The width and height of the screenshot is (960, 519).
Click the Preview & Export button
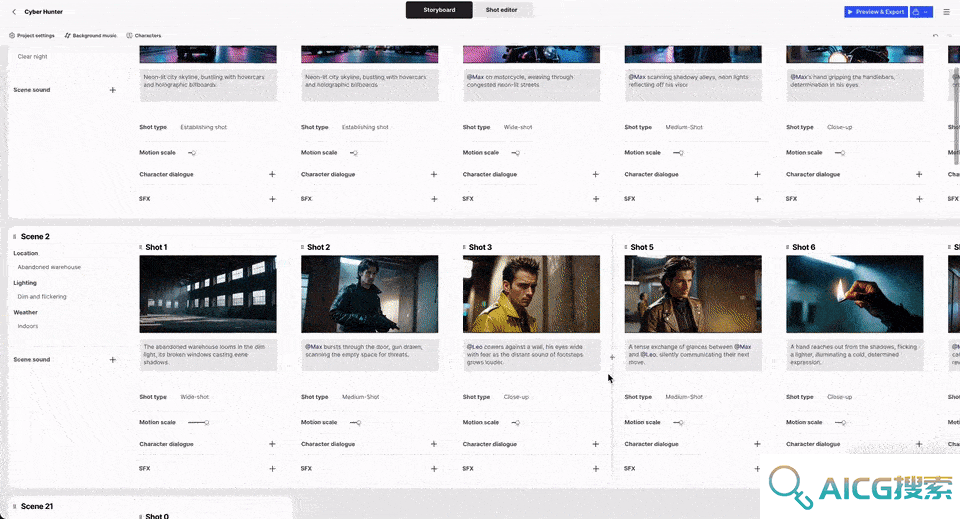[x=876, y=12]
